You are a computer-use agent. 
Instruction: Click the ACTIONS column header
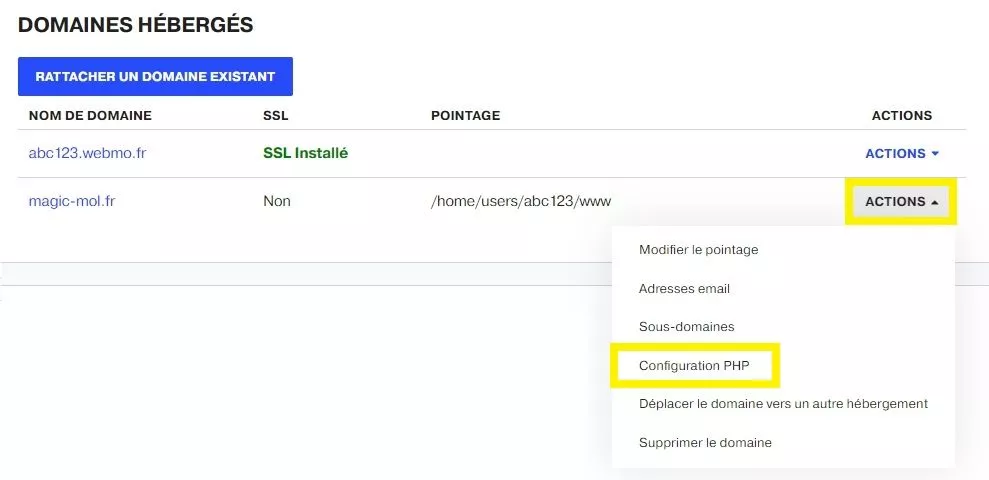coord(902,116)
